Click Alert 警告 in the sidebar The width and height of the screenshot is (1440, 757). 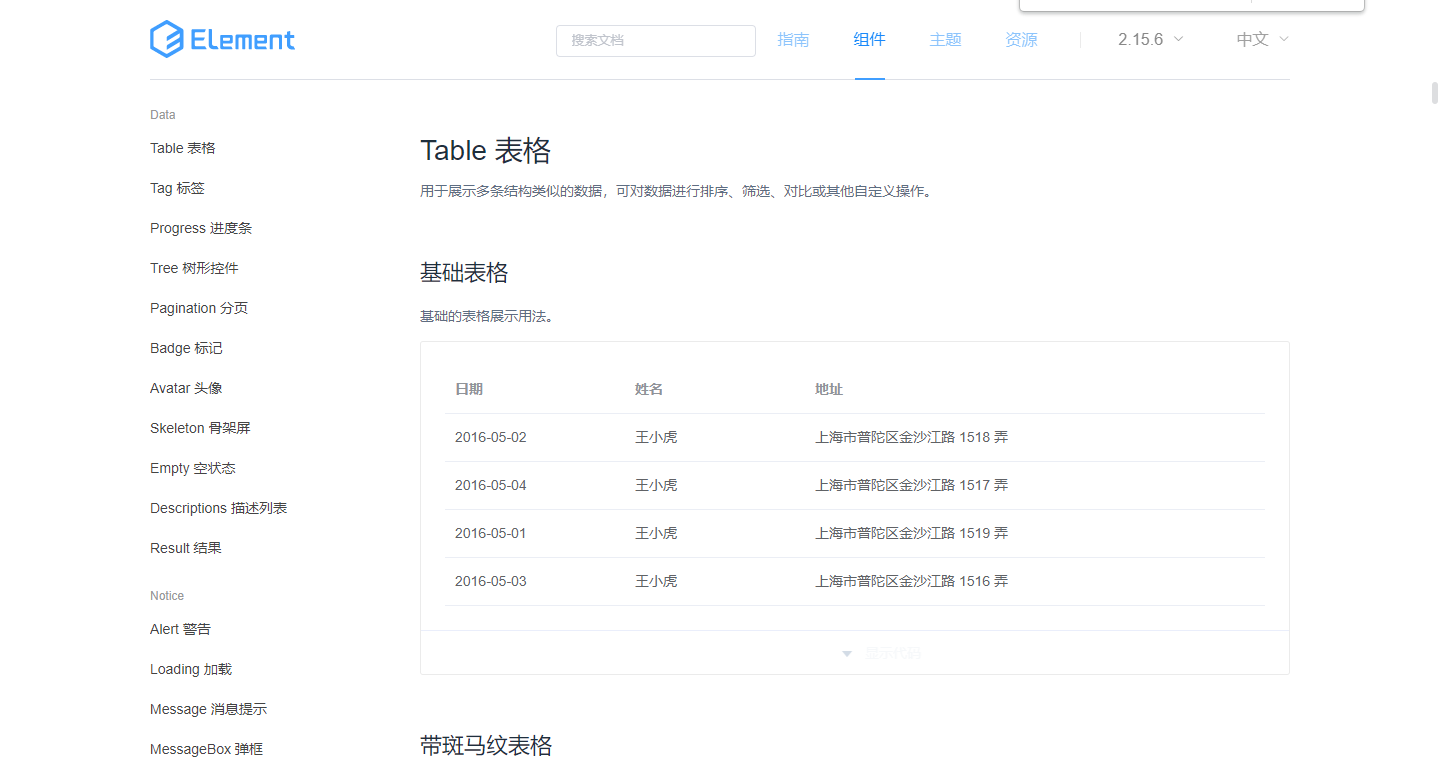tap(180, 628)
